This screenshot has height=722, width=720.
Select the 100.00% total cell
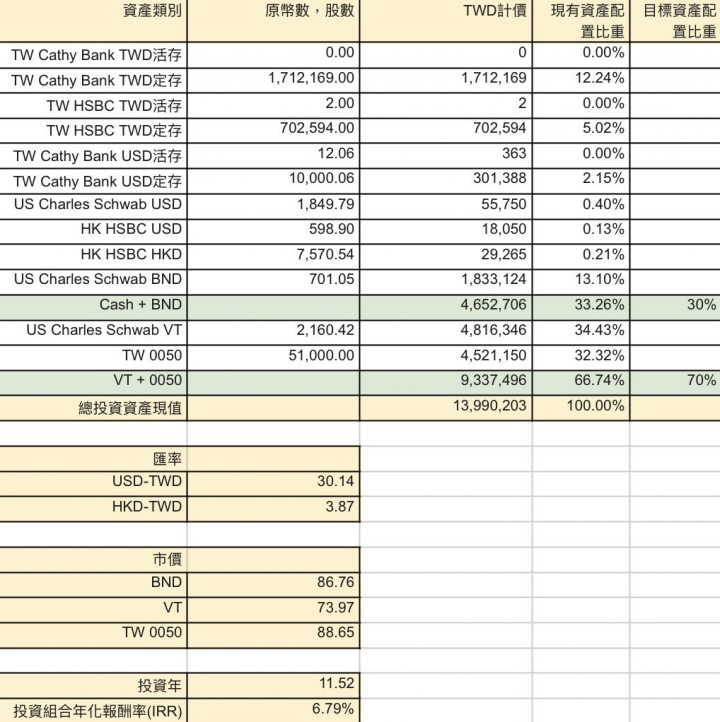click(x=581, y=408)
